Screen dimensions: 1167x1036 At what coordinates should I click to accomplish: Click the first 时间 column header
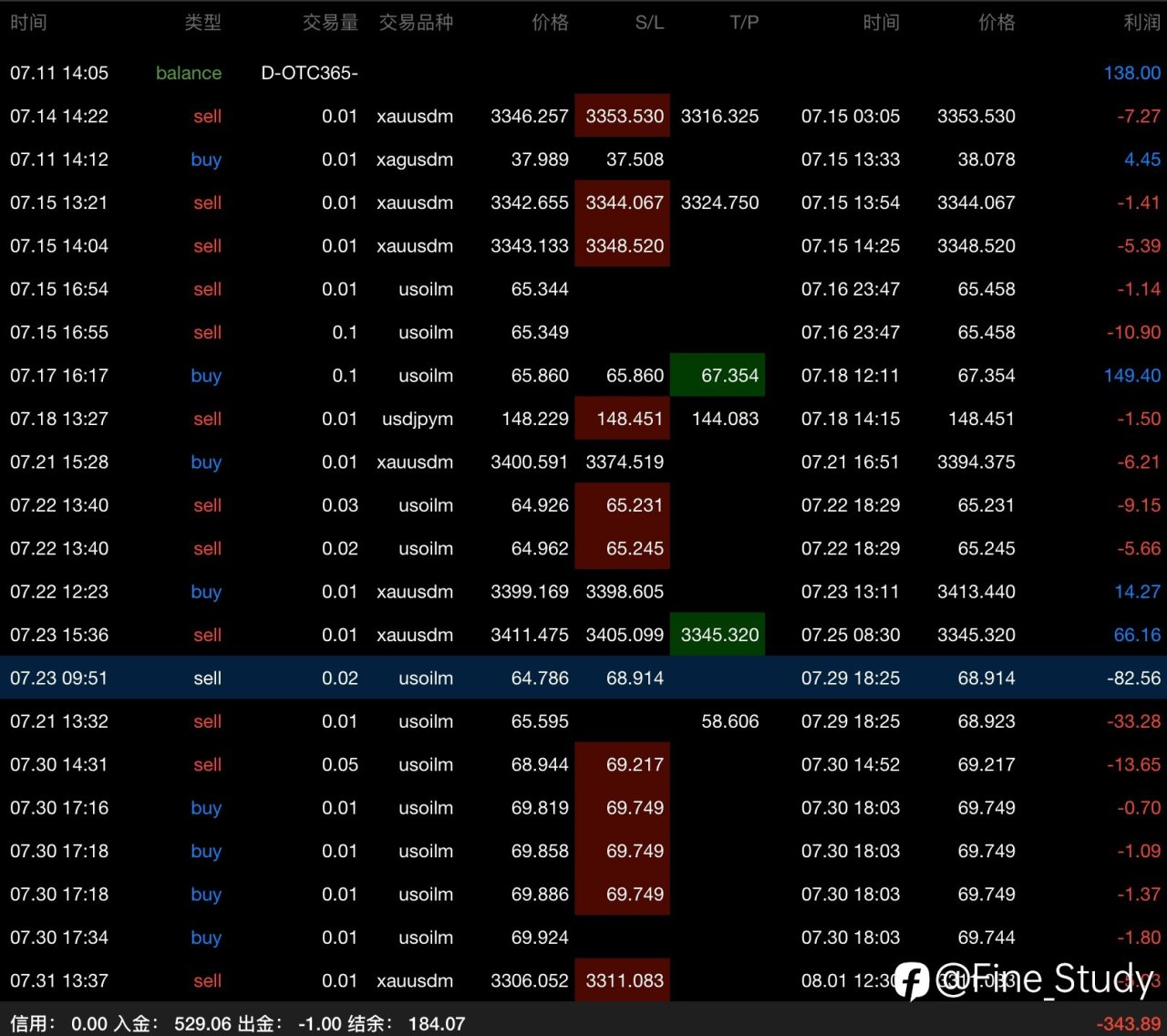click(28, 22)
